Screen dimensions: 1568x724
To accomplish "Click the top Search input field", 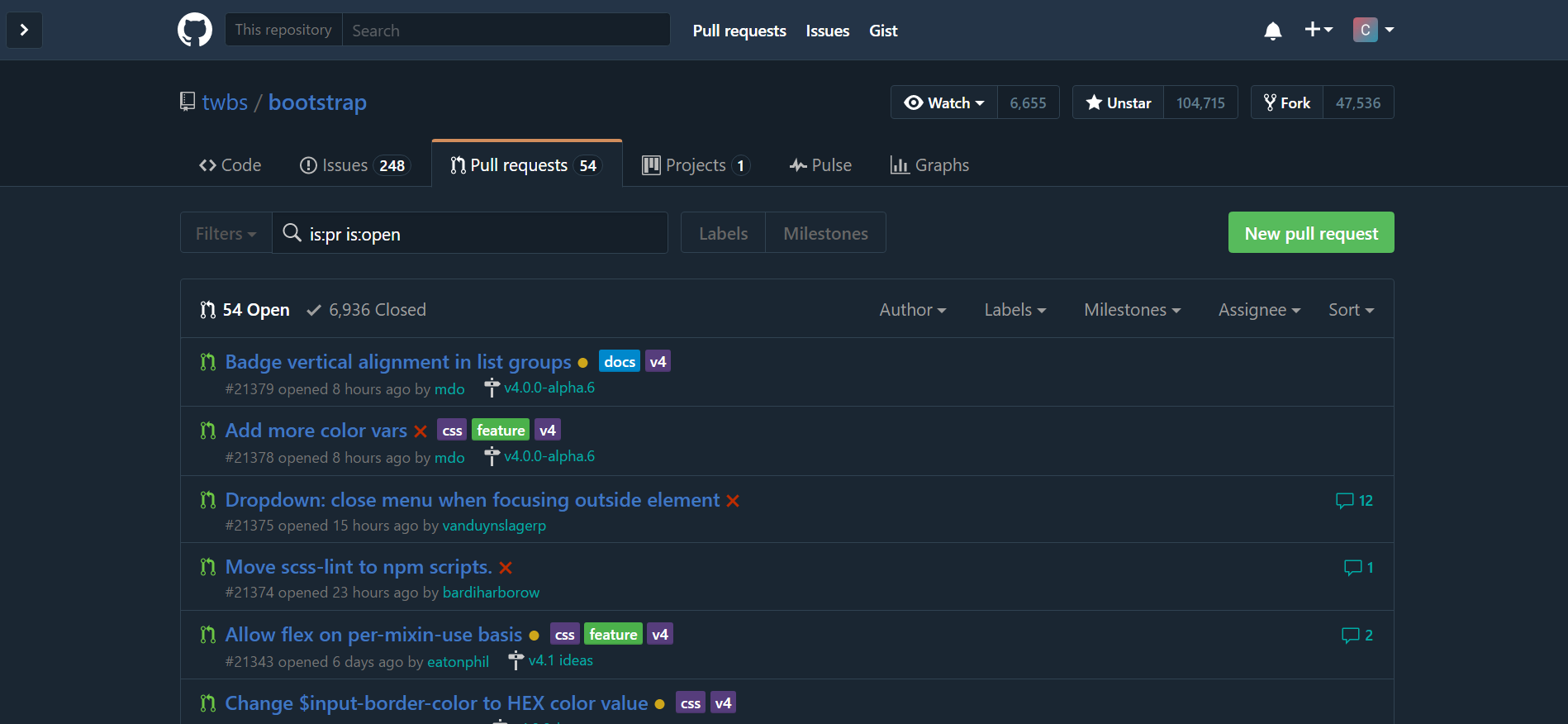I will click(x=506, y=30).
